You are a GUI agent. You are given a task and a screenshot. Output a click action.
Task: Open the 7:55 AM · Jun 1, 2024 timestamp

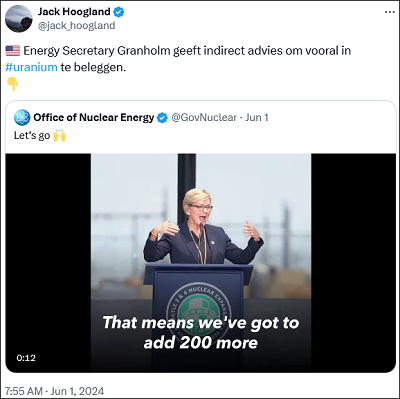pos(55,391)
